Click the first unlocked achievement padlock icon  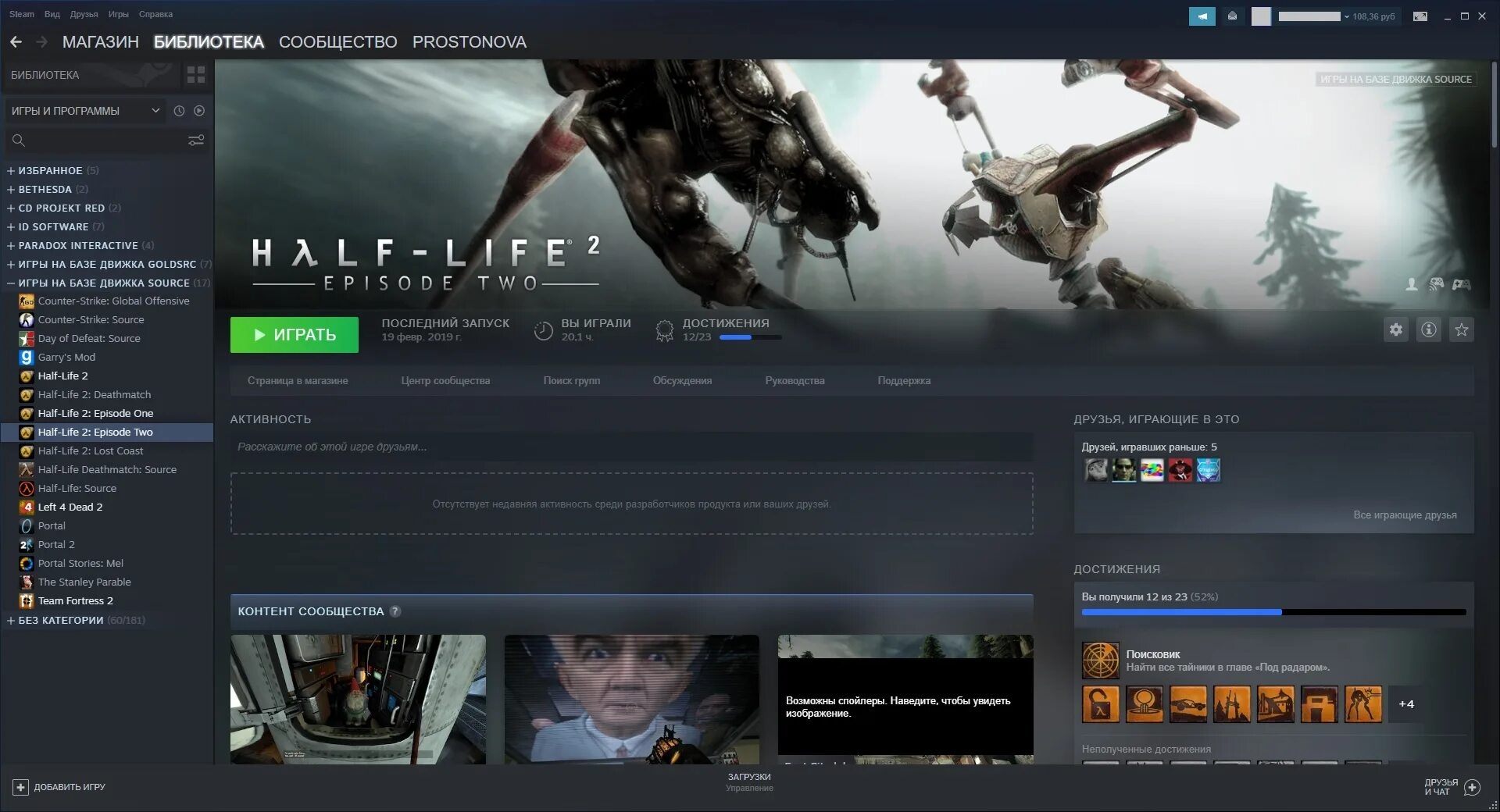[1101, 703]
